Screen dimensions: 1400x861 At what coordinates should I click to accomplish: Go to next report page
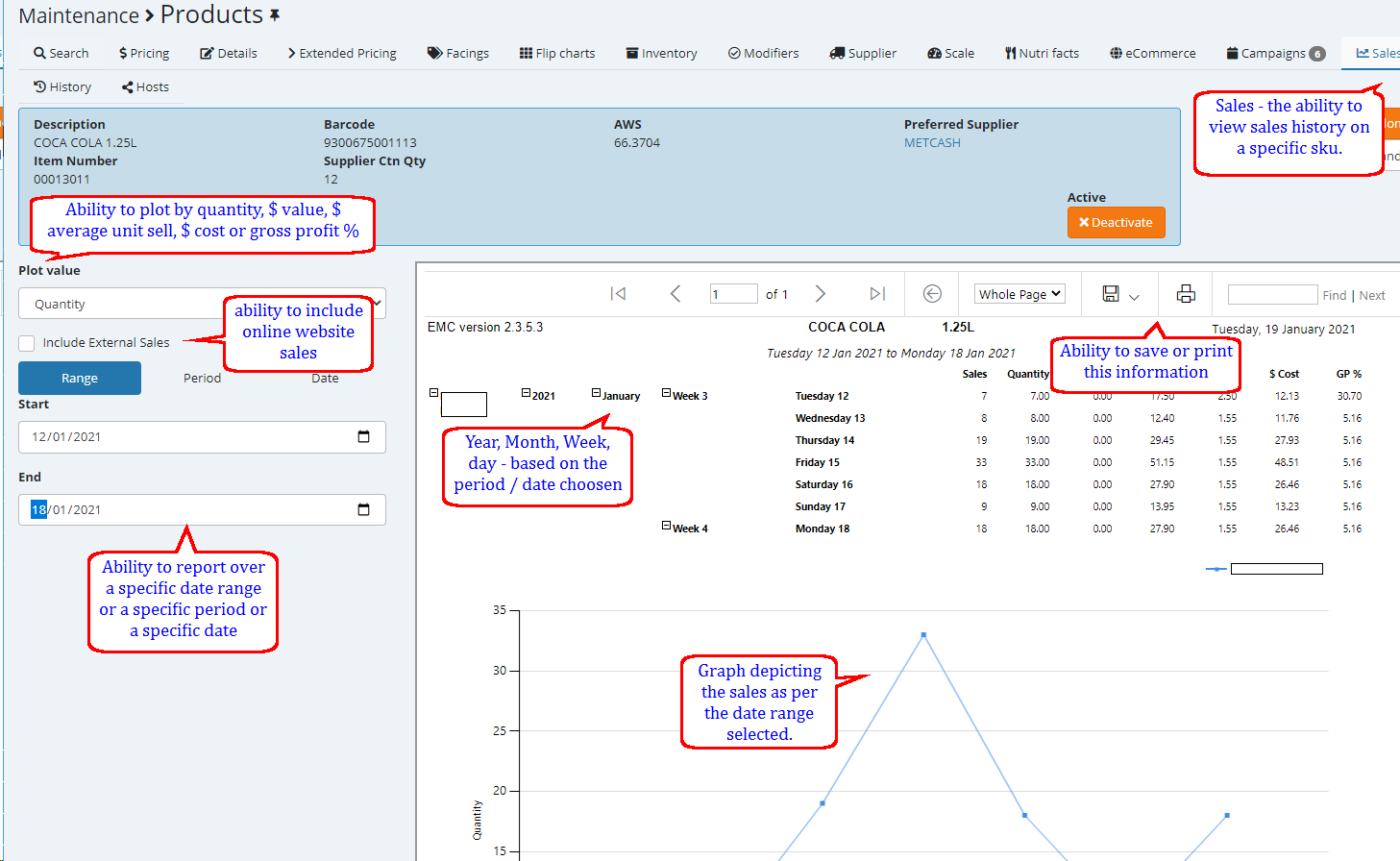pyautogui.click(x=820, y=294)
